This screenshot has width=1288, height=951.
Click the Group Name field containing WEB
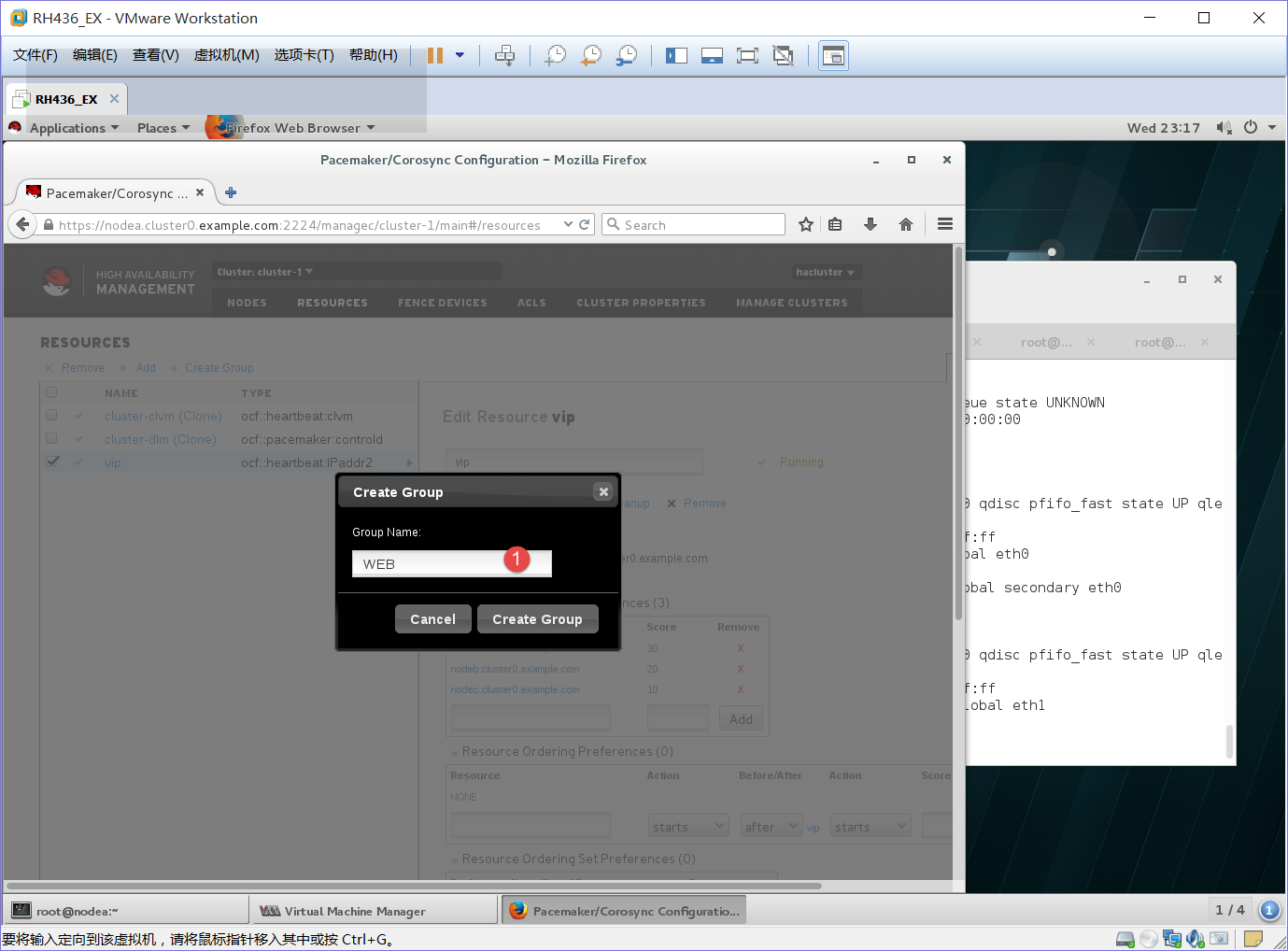pyautogui.click(x=452, y=563)
